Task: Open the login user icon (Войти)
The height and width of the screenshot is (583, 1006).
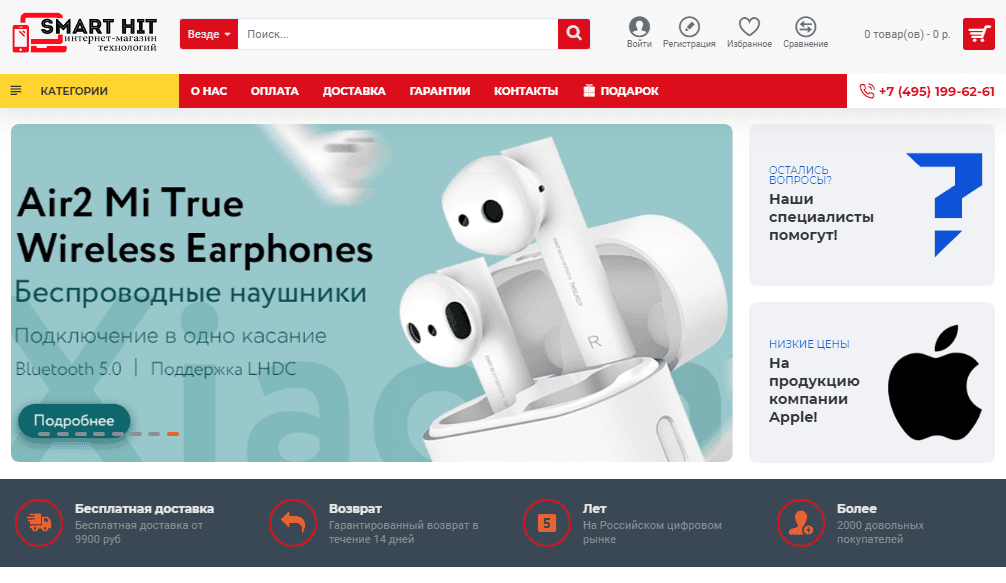Action: [x=639, y=27]
